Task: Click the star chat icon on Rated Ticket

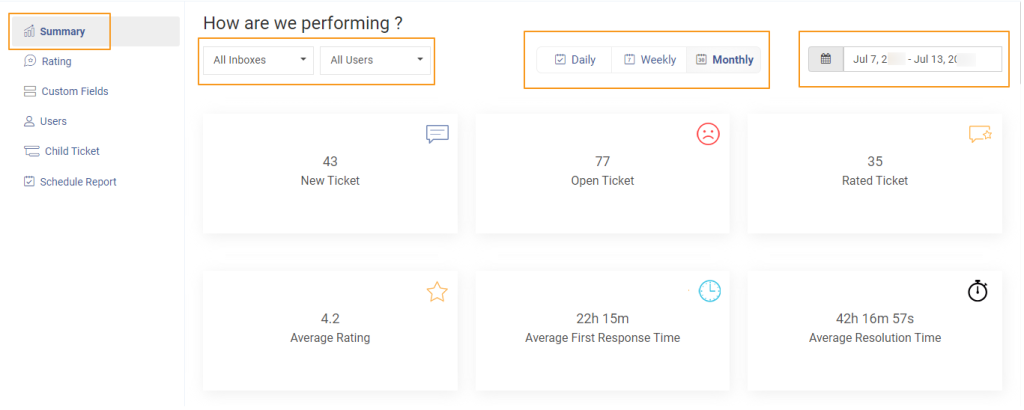Action: point(979,134)
